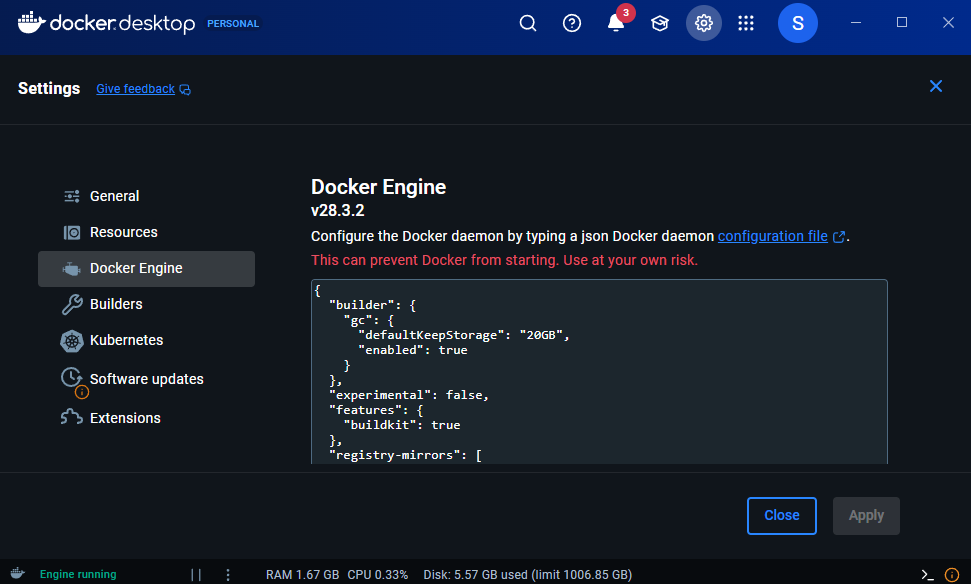Click the Kubernetes helm wheel icon
The height and width of the screenshot is (584, 971).
coord(72,341)
